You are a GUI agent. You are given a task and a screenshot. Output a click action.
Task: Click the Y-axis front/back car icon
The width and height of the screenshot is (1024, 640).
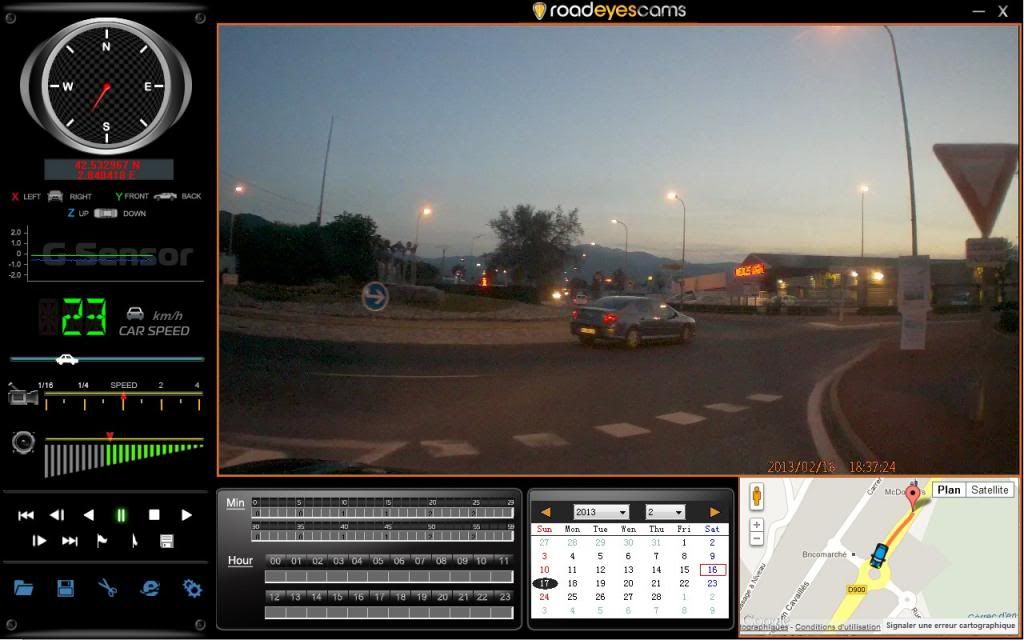pos(165,196)
